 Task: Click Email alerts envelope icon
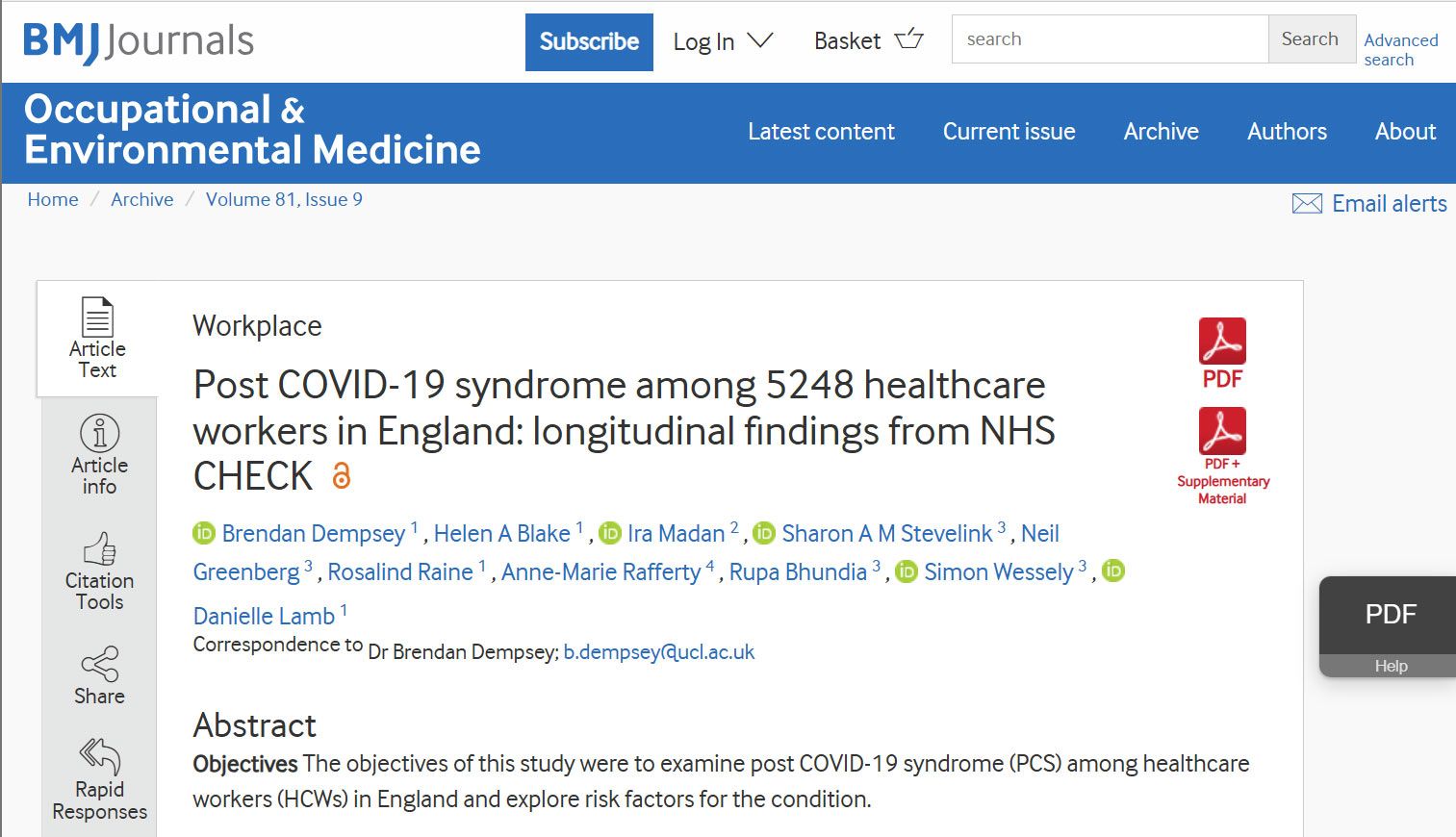point(1306,204)
